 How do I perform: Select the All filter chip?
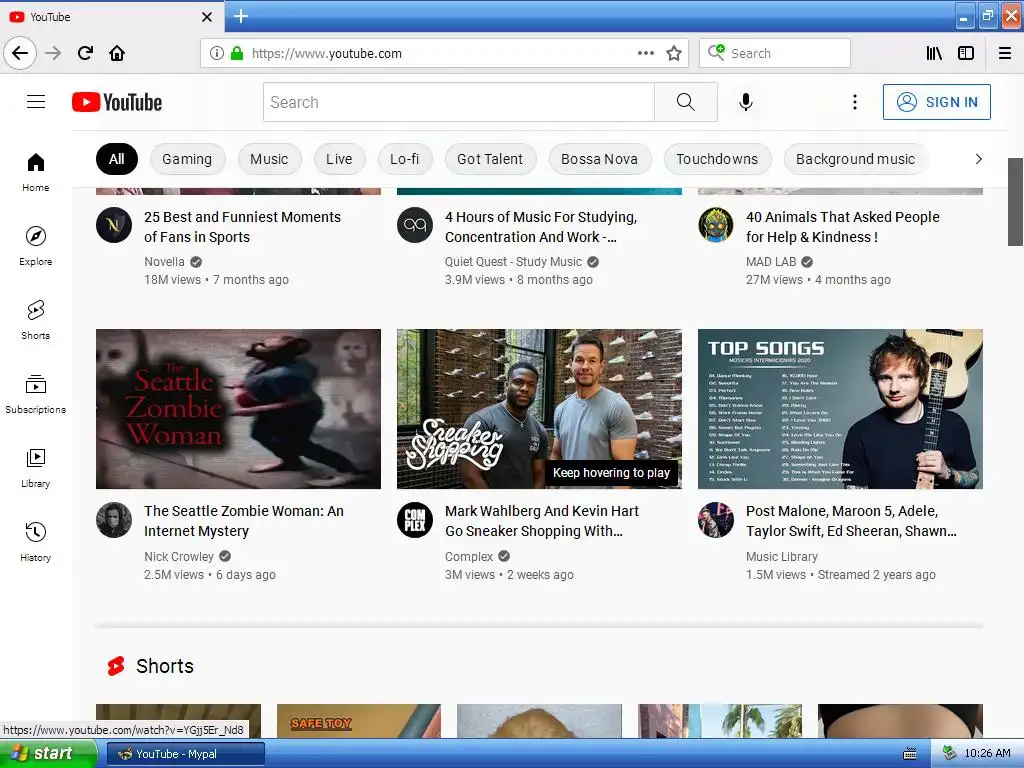pyautogui.click(x=117, y=159)
